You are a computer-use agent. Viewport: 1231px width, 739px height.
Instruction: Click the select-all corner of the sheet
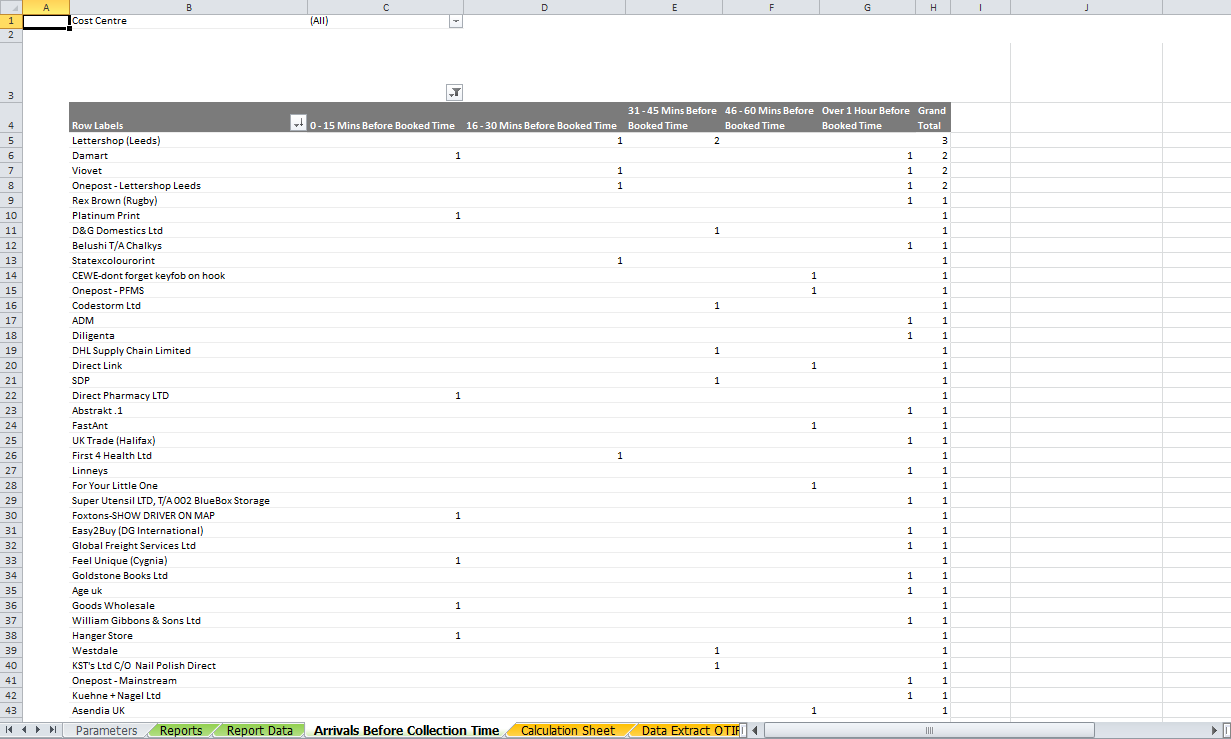point(11,7)
